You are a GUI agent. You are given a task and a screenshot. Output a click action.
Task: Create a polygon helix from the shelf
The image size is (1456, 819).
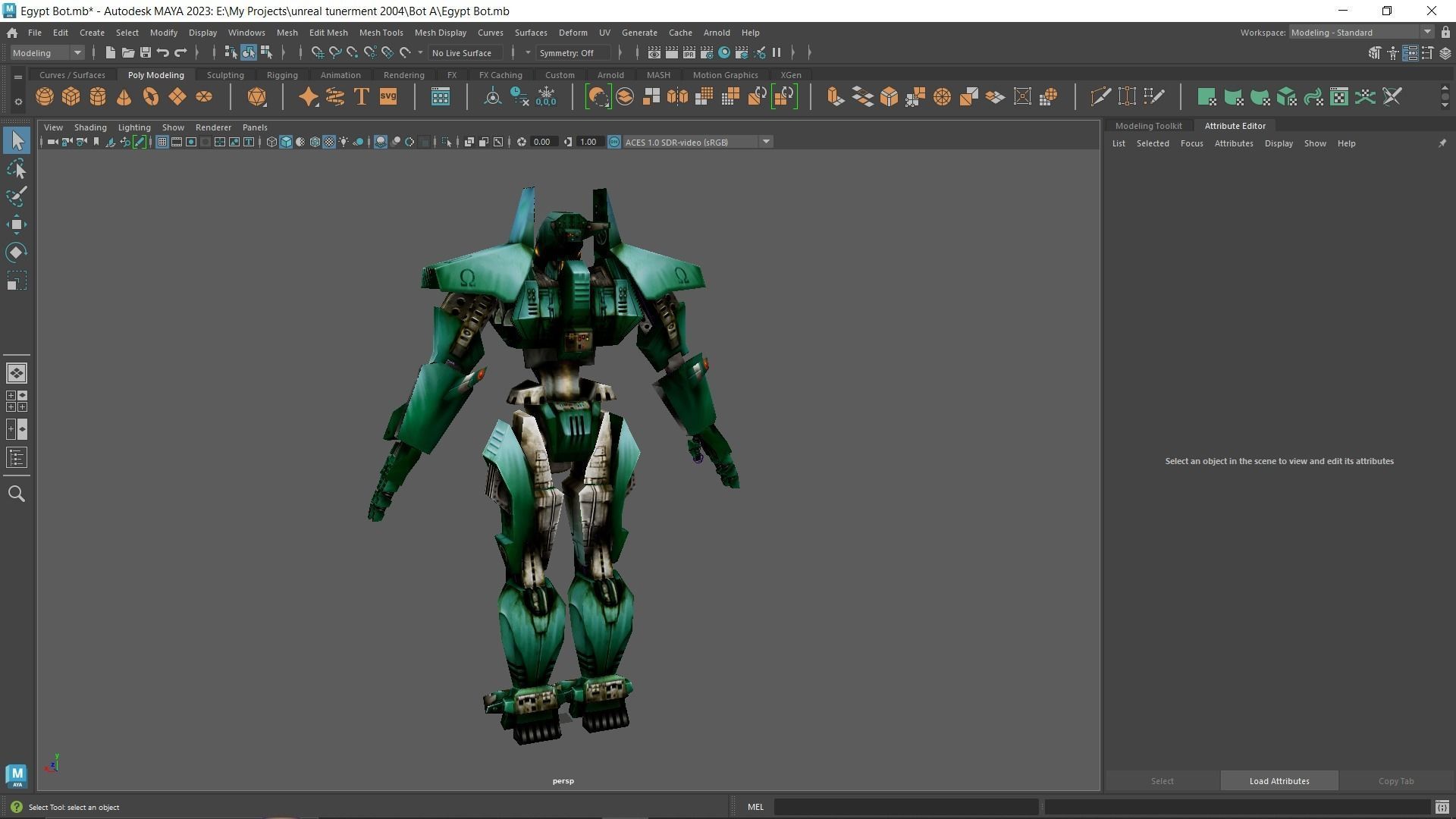point(335,97)
